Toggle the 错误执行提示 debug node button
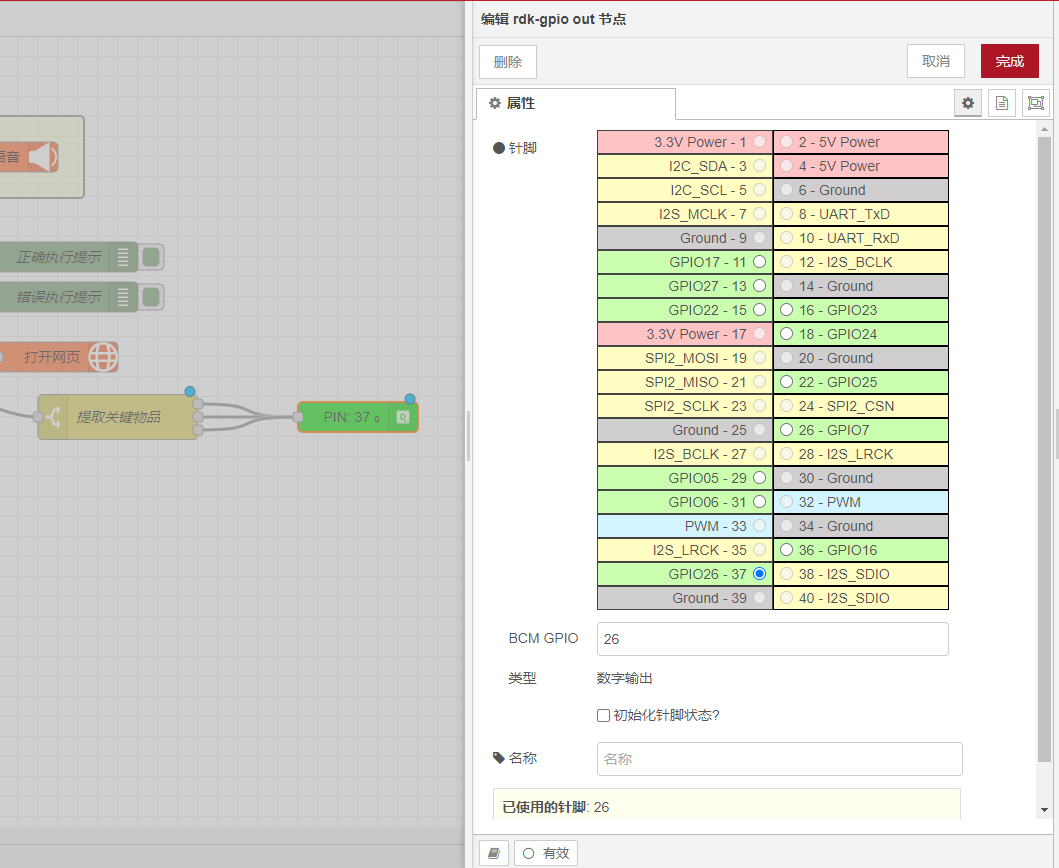Viewport: 1059px width, 868px height. 151,297
